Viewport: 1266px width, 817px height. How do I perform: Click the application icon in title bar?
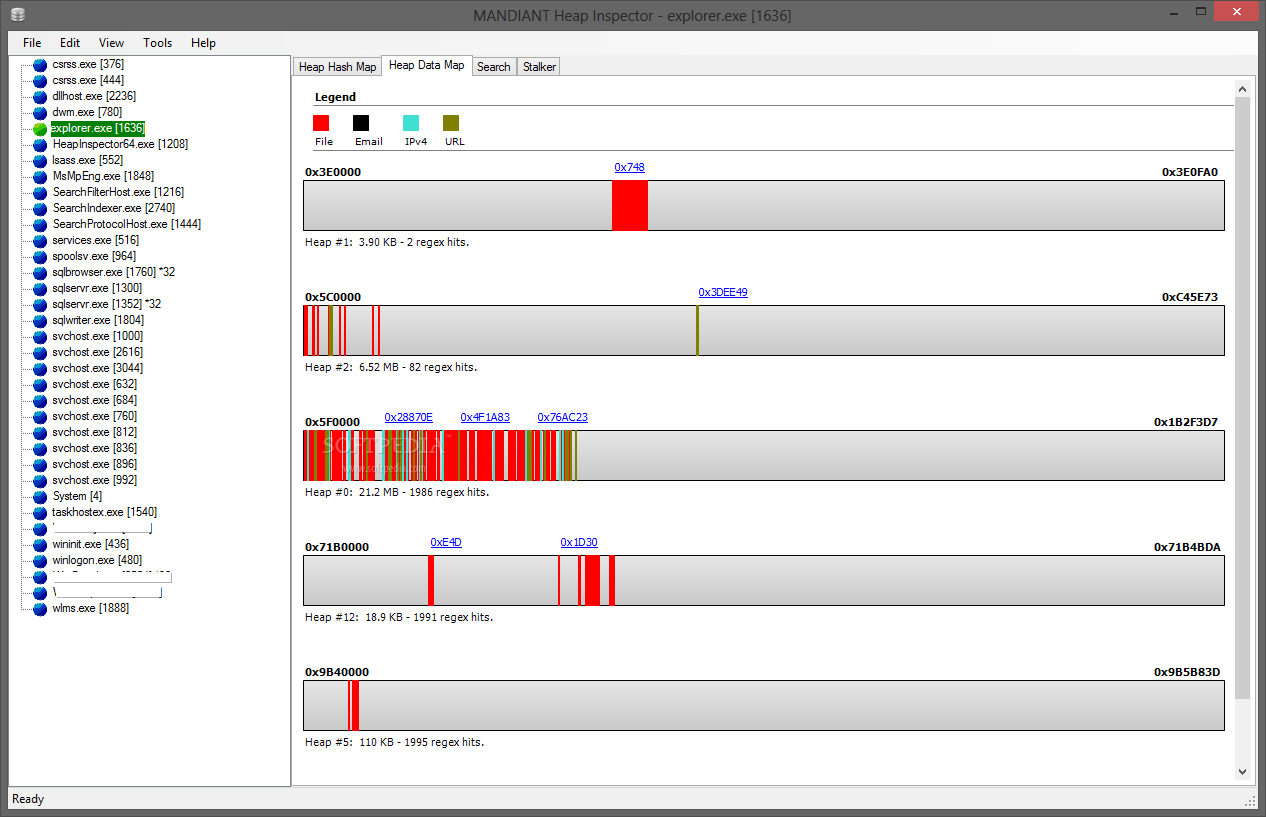pyautogui.click(x=18, y=15)
